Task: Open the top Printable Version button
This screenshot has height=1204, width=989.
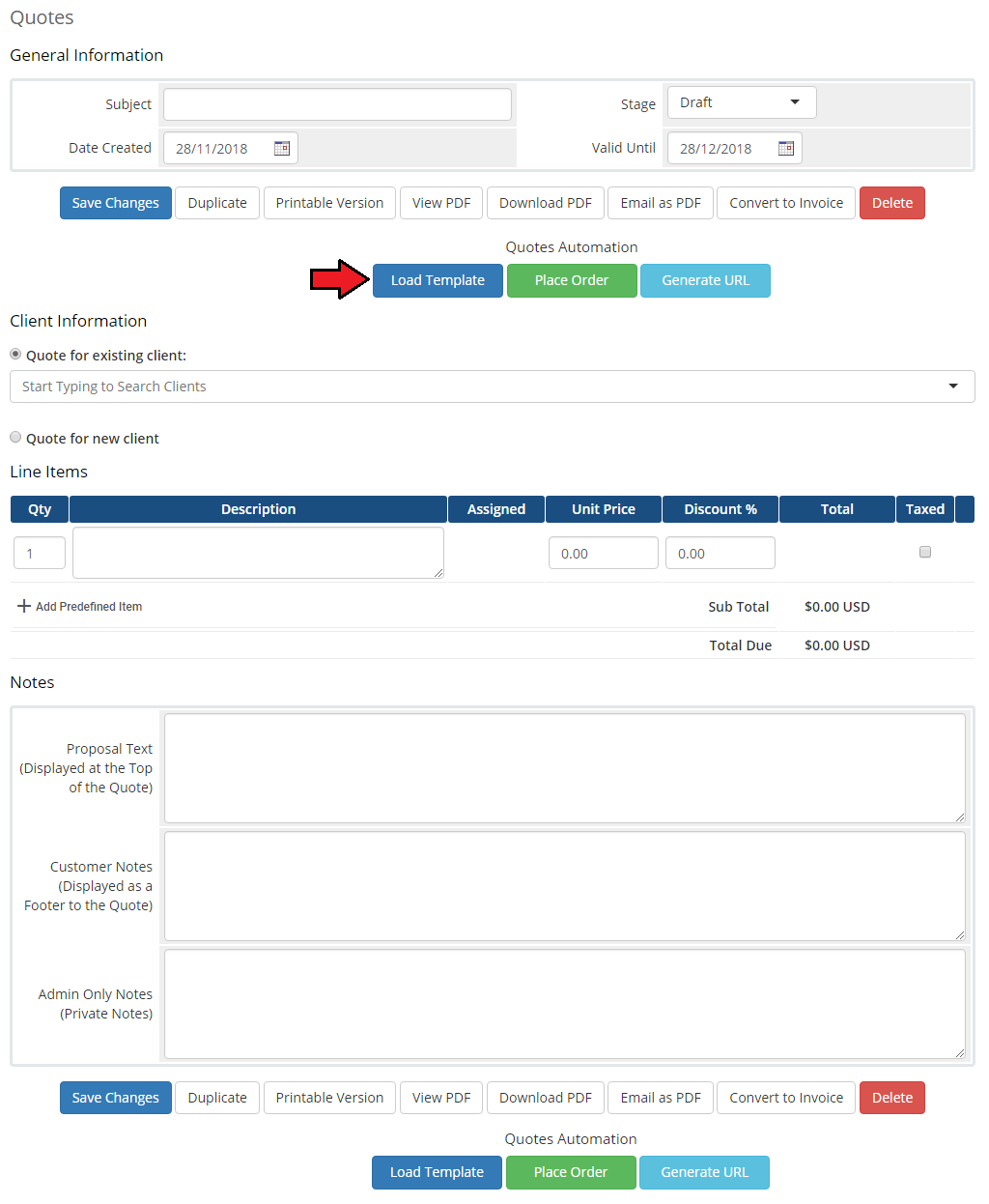Action: (329, 203)
